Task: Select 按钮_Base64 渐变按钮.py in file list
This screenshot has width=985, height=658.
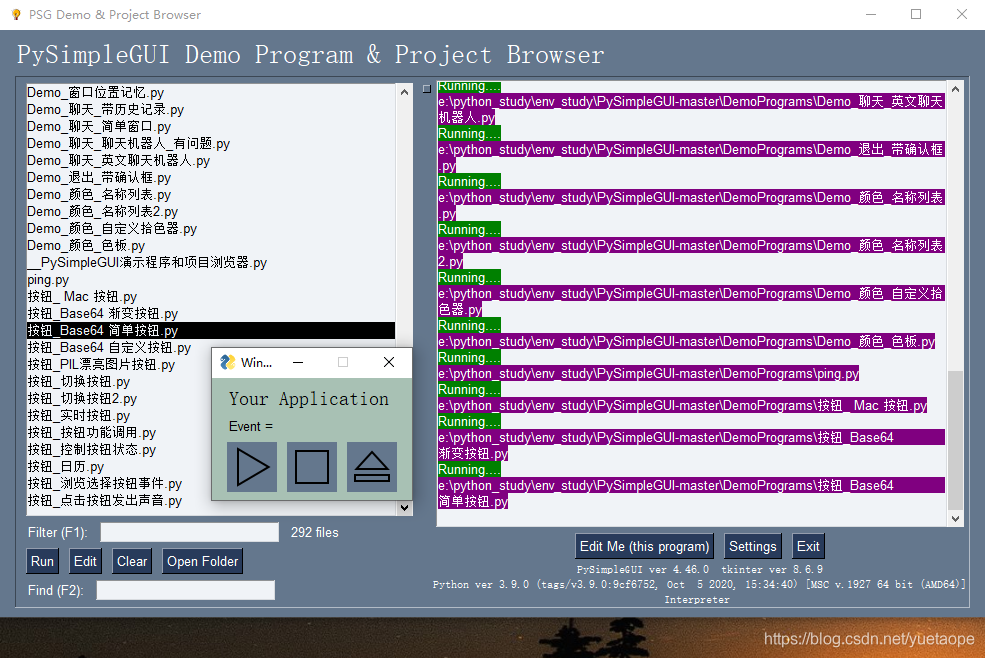Action: coord(211,313)
